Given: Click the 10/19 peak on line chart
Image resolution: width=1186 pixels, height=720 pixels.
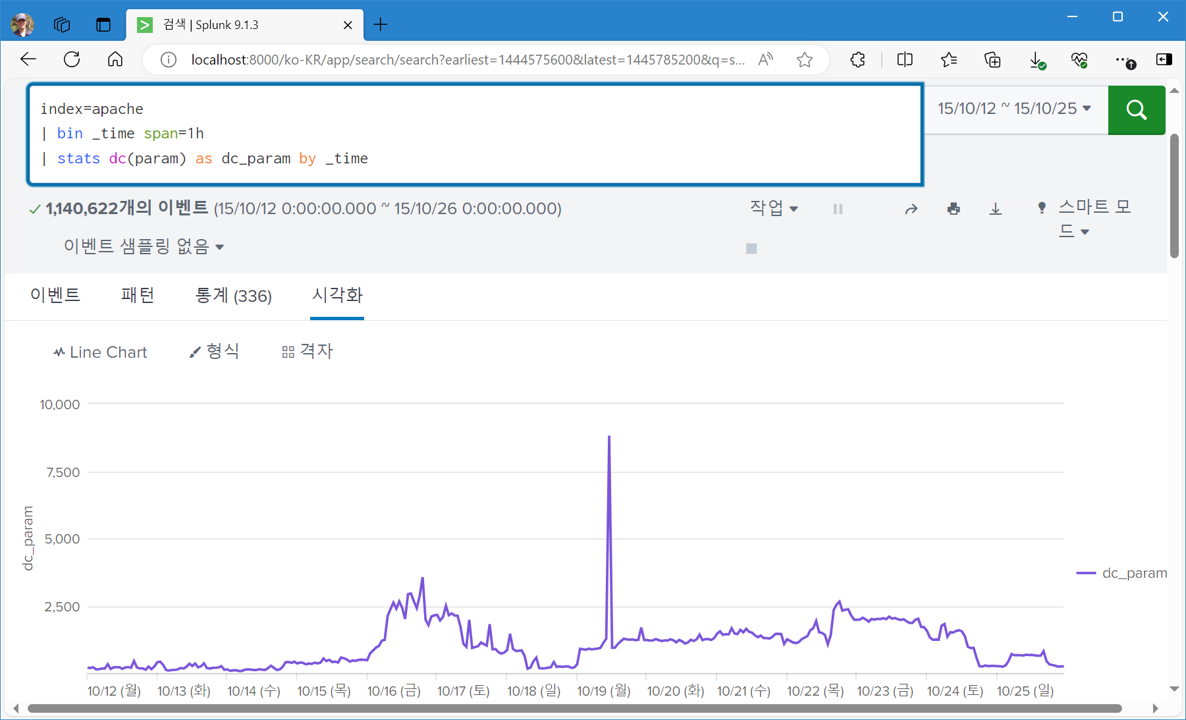Looking at the screenshot, I should point(609,437).
